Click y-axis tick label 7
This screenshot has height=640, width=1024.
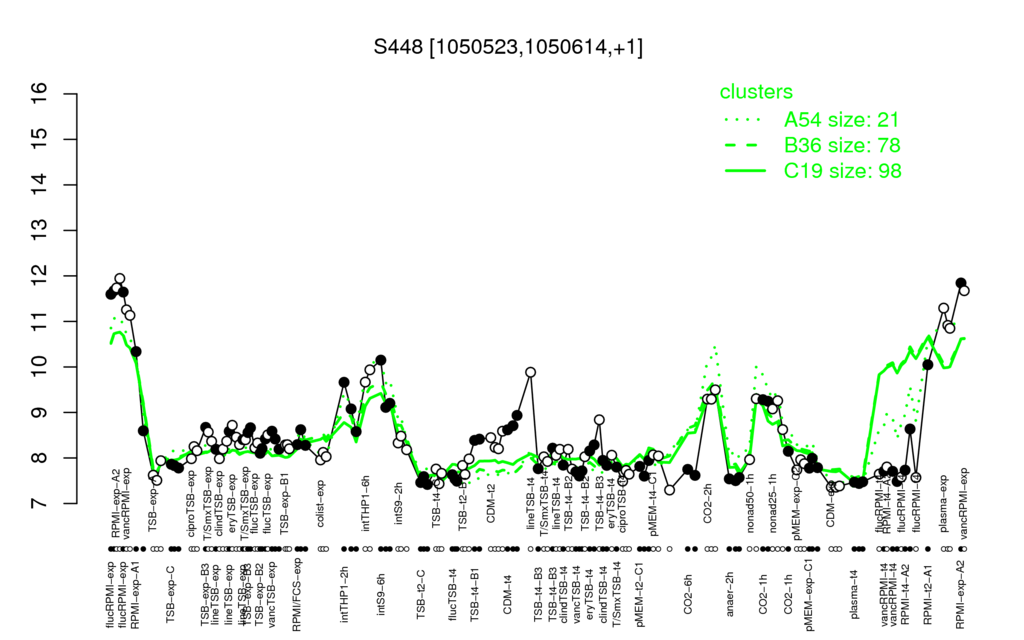point(40,504)
